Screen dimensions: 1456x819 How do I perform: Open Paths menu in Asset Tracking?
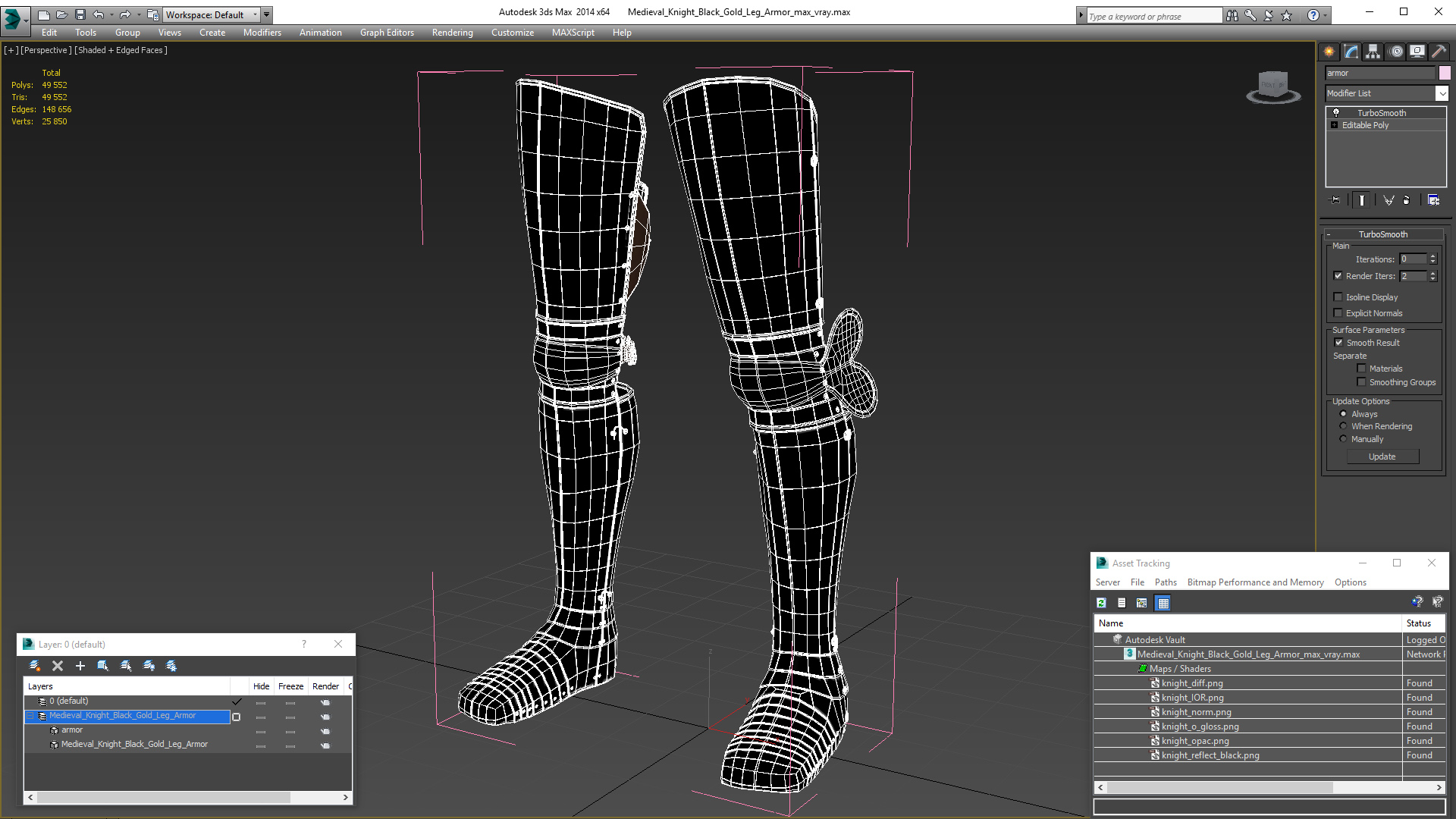point(1166,582)
